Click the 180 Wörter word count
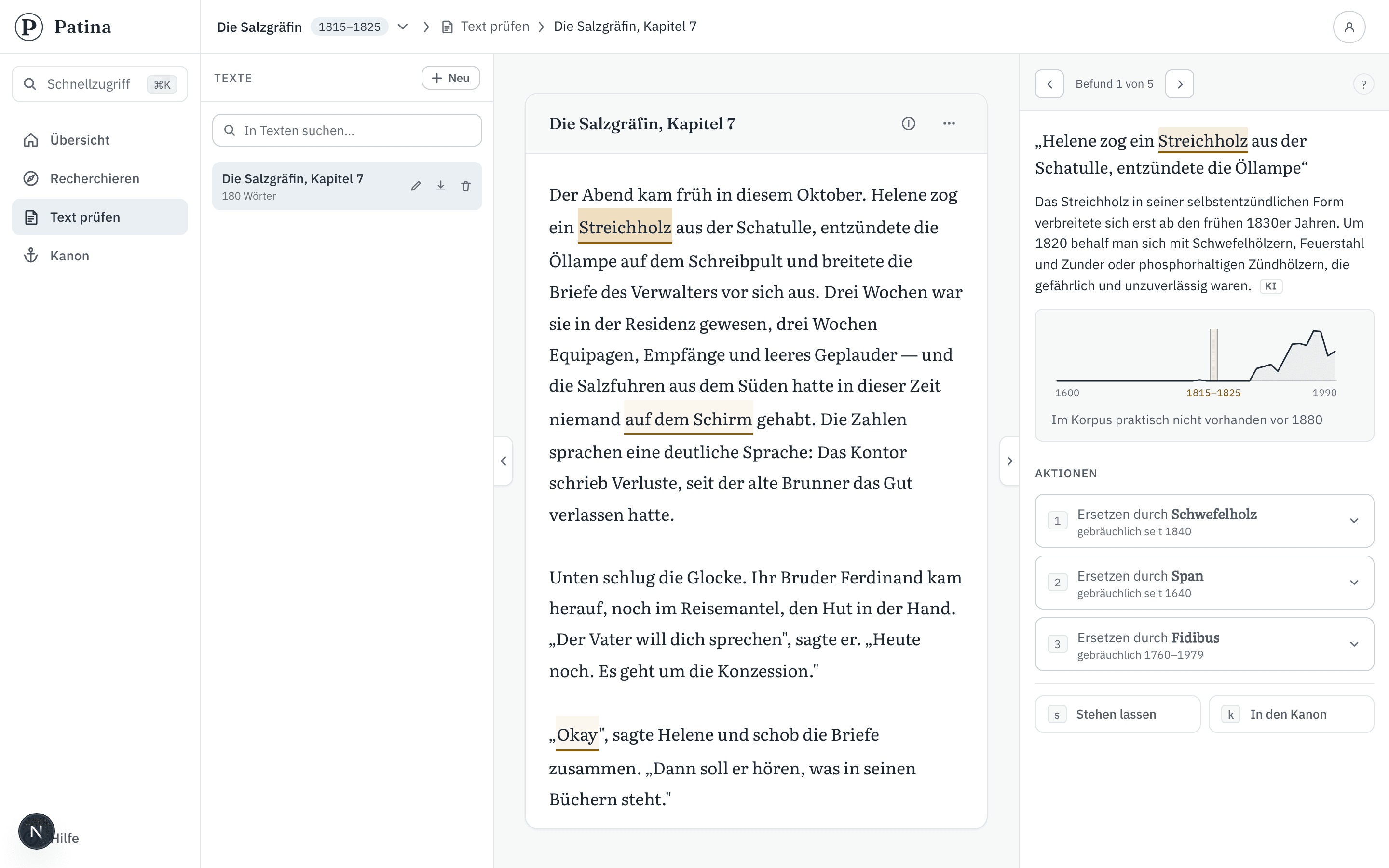This screenshot has height=868, width=1389. pyautogui.click(x=248, y=196)
